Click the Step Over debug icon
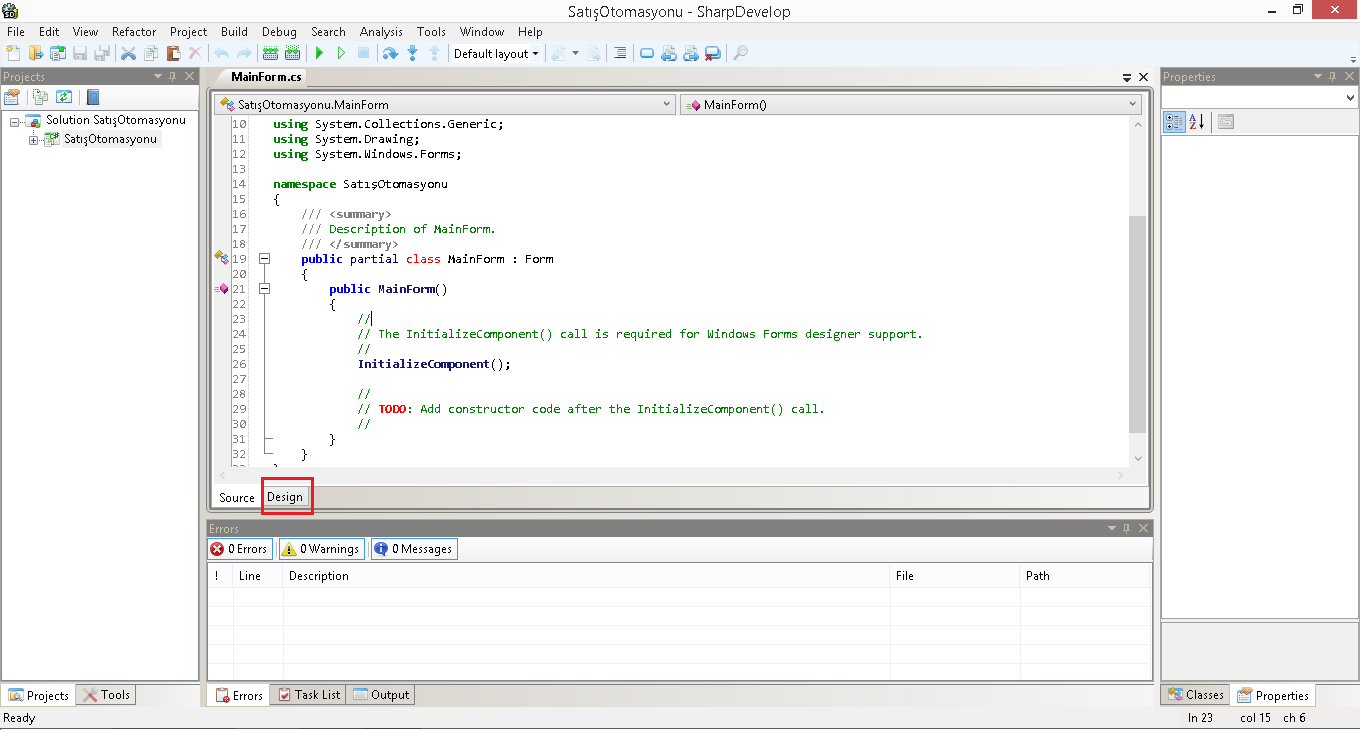1360x730 pixels. pos(390,53)
